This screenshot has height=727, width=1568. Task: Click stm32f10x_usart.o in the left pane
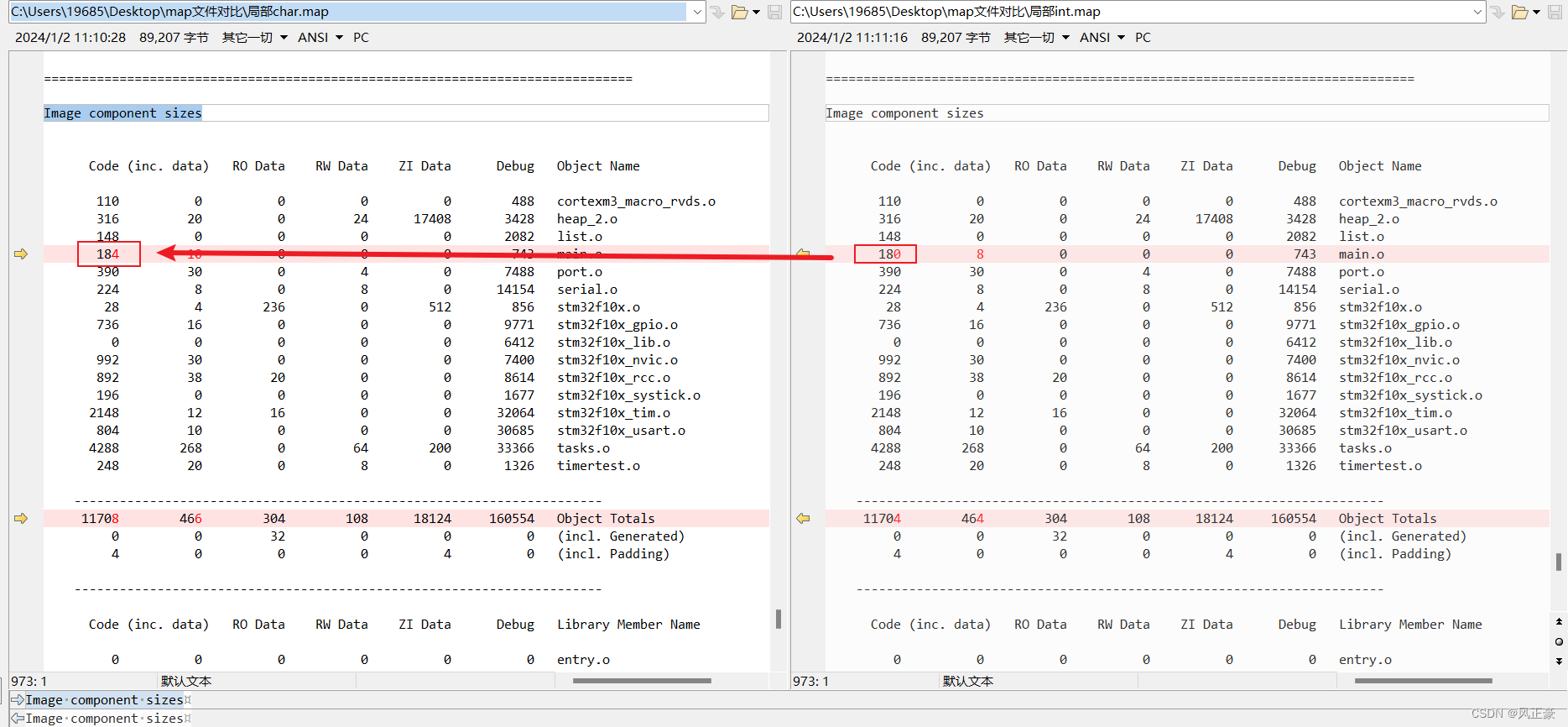point(621,430)
